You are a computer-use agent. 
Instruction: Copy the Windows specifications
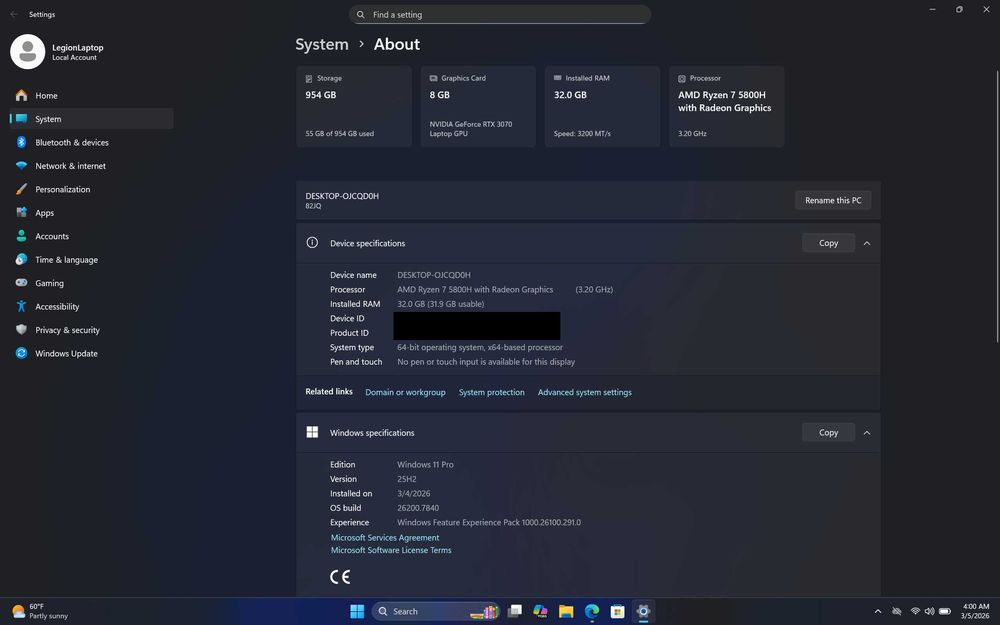pos(828,432)
